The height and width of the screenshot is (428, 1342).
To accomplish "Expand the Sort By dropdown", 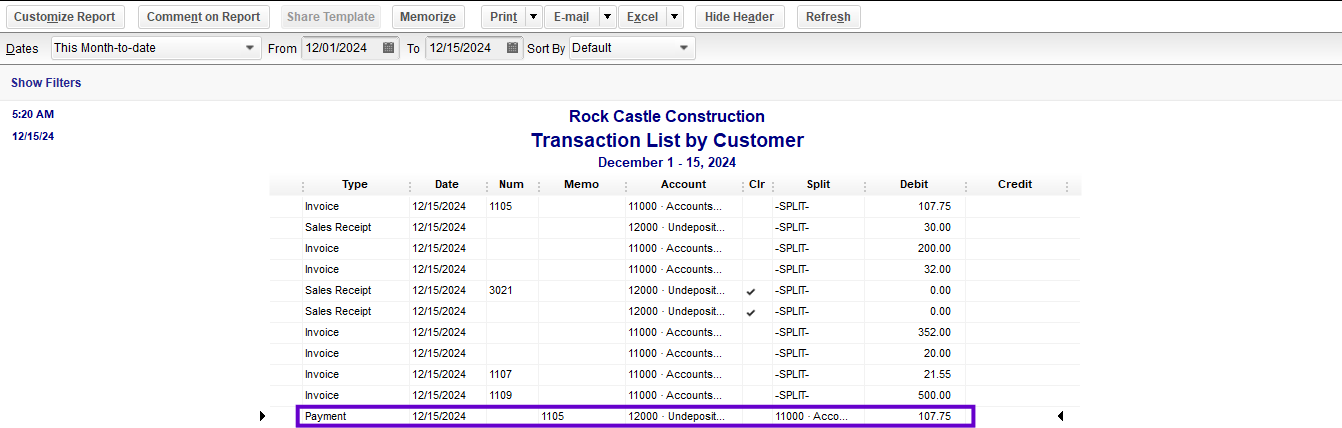I will click(x=684, y=48).
